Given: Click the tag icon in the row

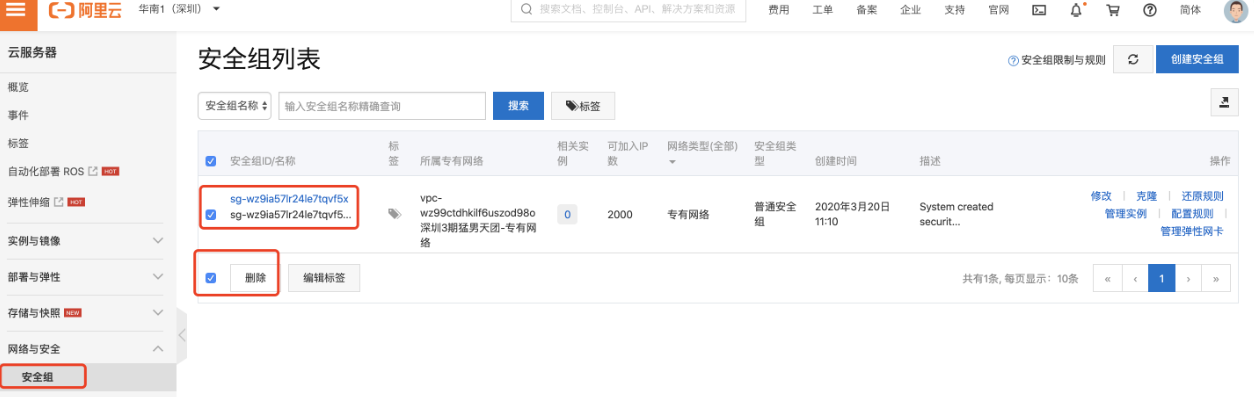Looking at the screenshot, I should tap(395, 213).
